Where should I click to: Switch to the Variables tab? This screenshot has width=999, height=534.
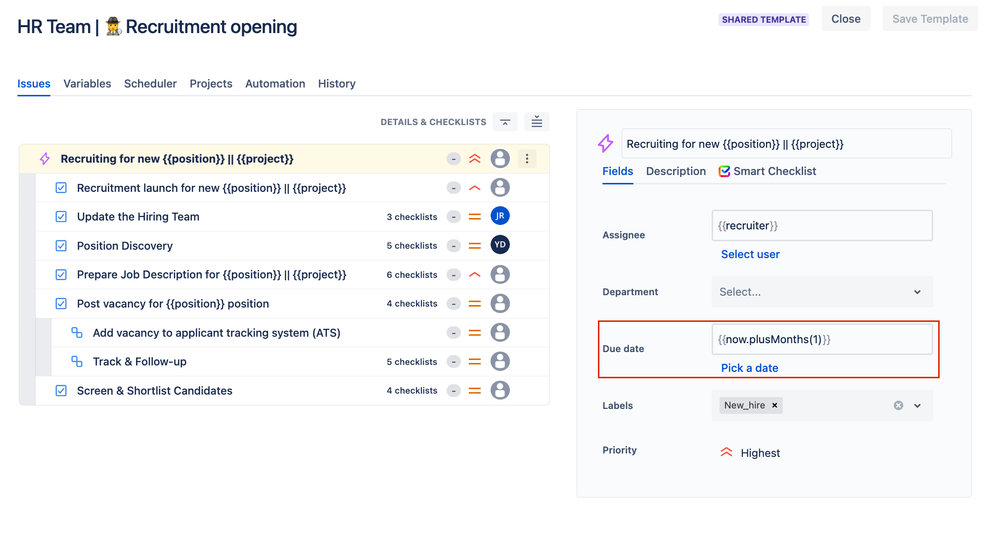87,83
